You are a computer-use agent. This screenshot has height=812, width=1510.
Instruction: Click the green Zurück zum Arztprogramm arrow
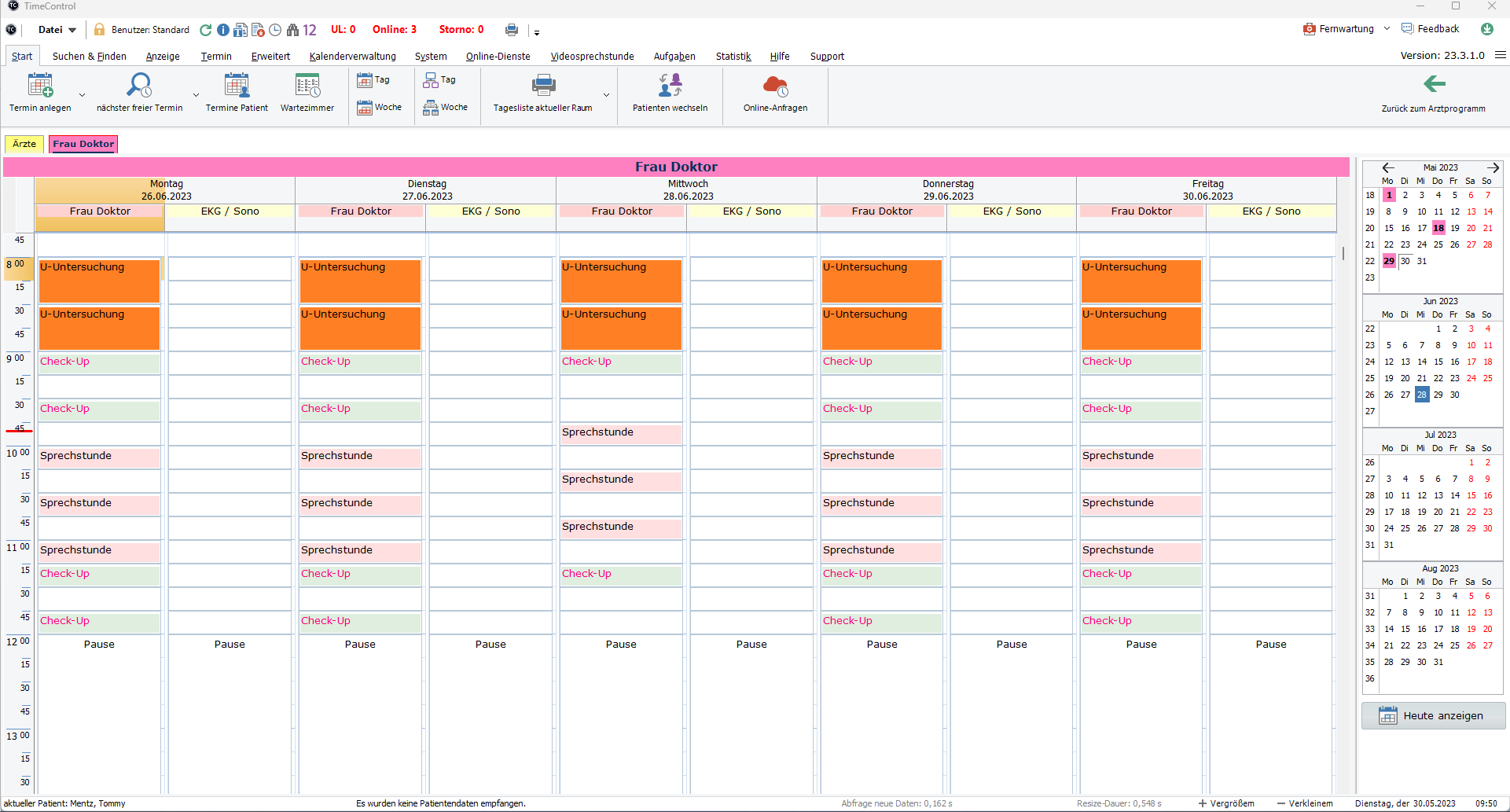pyautogui.click(x=1434, y=84)
